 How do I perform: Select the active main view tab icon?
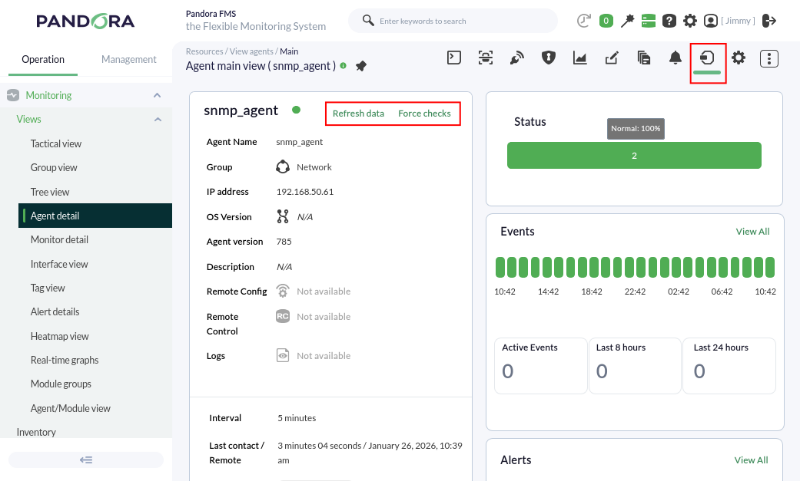(x=707, y=58)
